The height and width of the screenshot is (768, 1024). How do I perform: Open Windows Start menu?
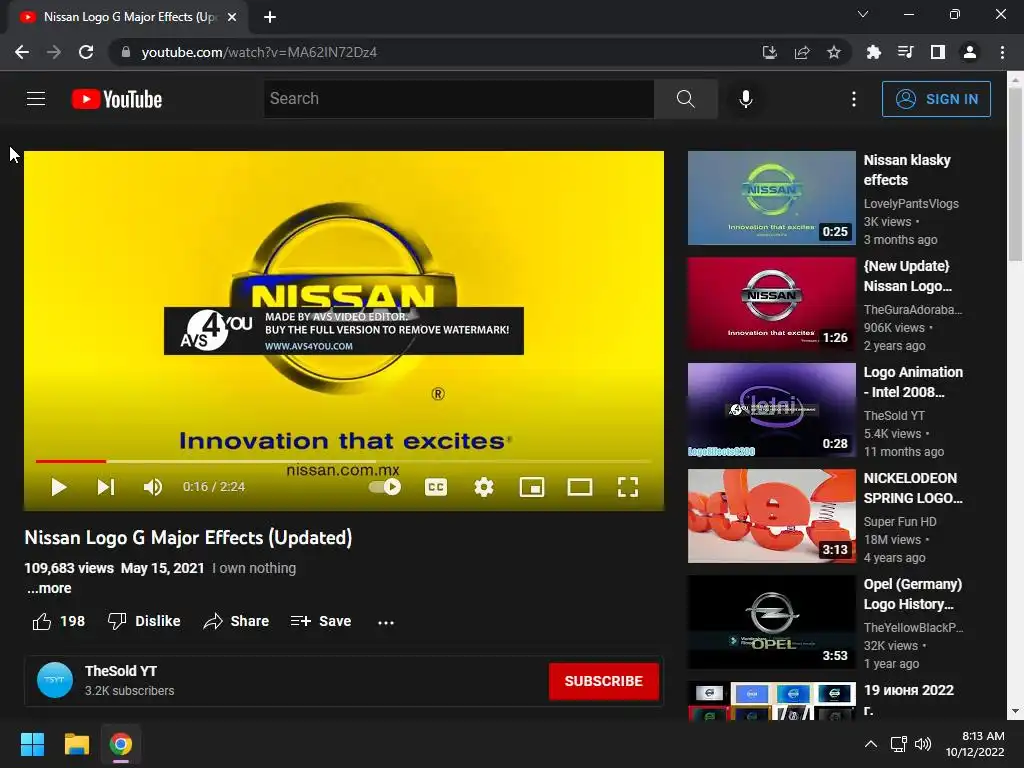(33, 744)
